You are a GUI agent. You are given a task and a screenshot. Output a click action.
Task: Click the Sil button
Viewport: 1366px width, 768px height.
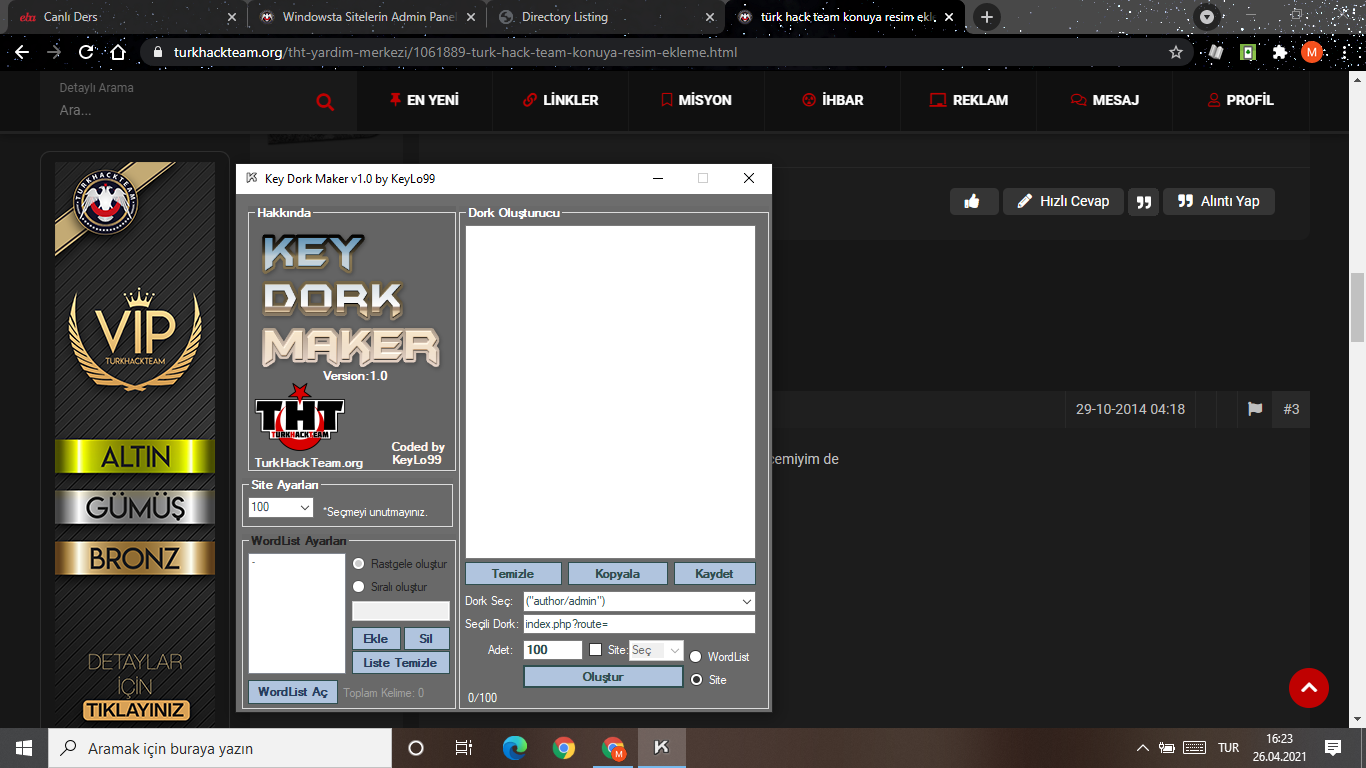[x=427, y=638]
